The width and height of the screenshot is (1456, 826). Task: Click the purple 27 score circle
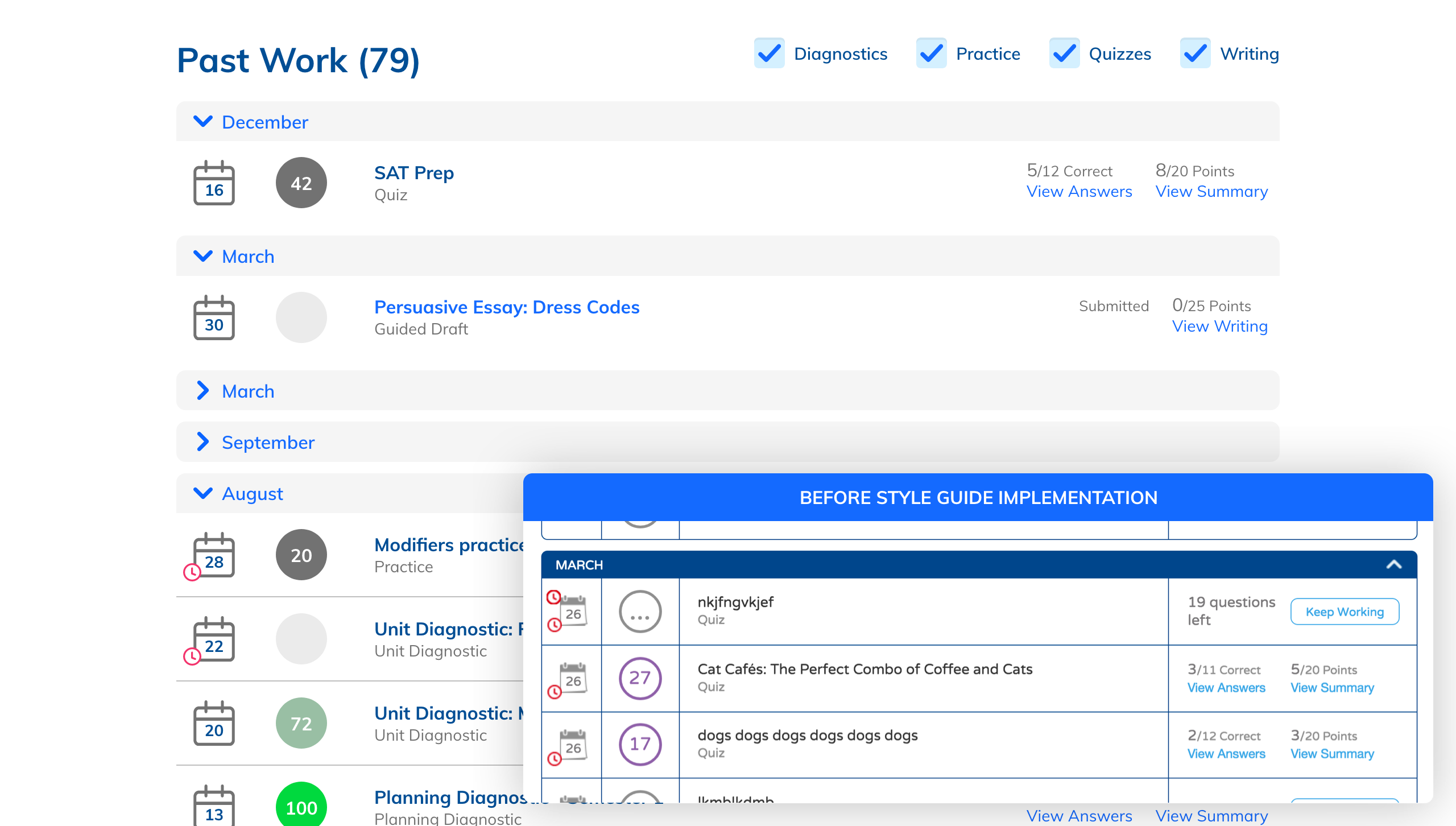click(640, 678)
